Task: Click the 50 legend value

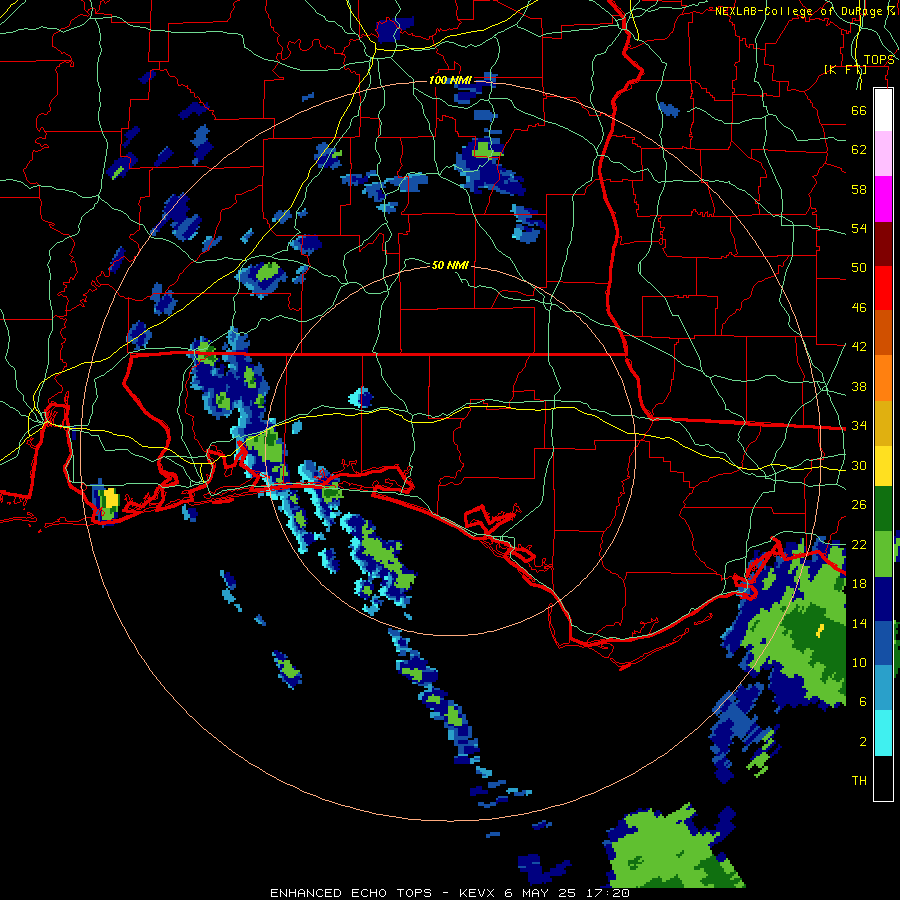Action: click(x=859, y=268)
